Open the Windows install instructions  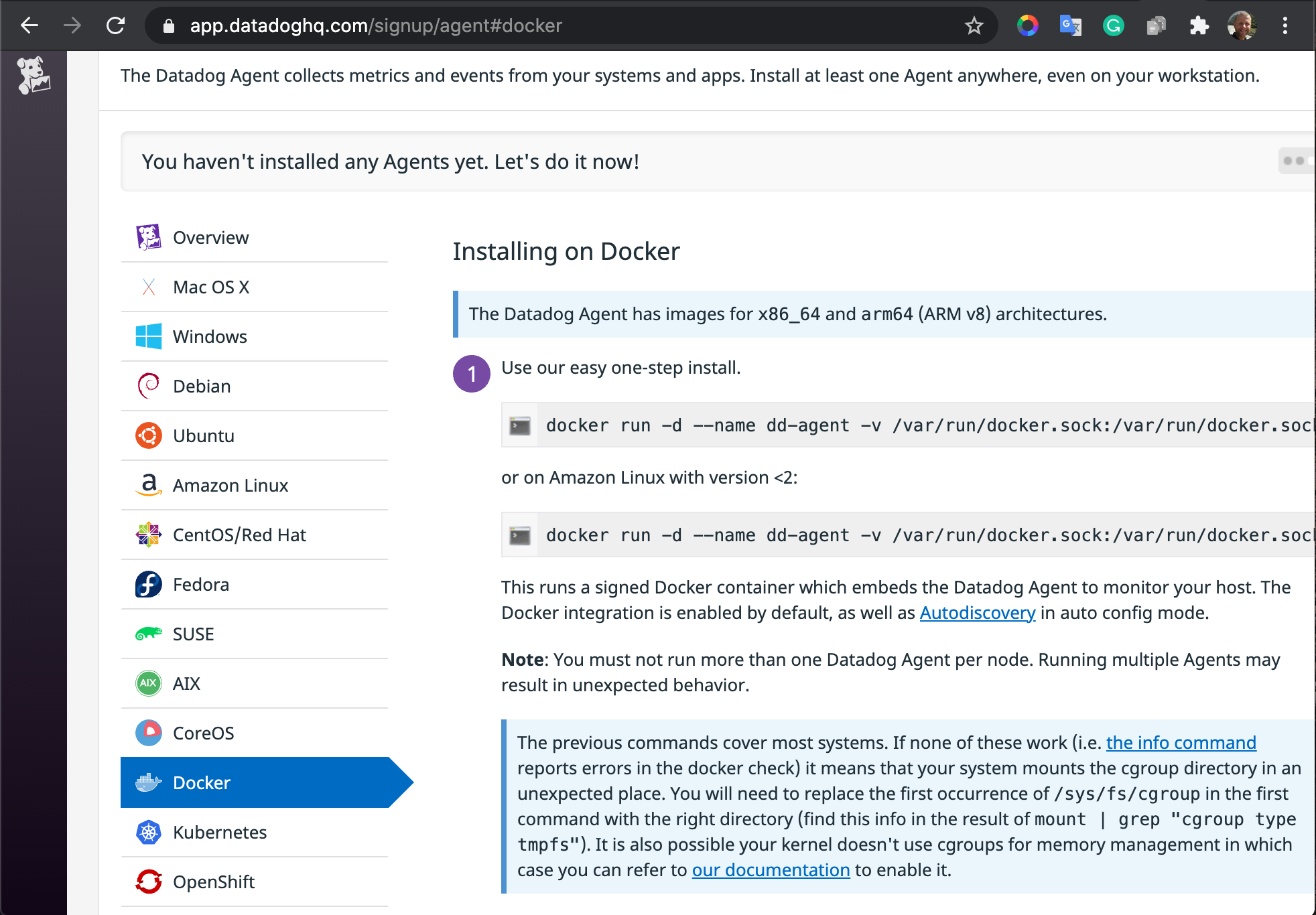pyautogui.click(x=209, y=337)
